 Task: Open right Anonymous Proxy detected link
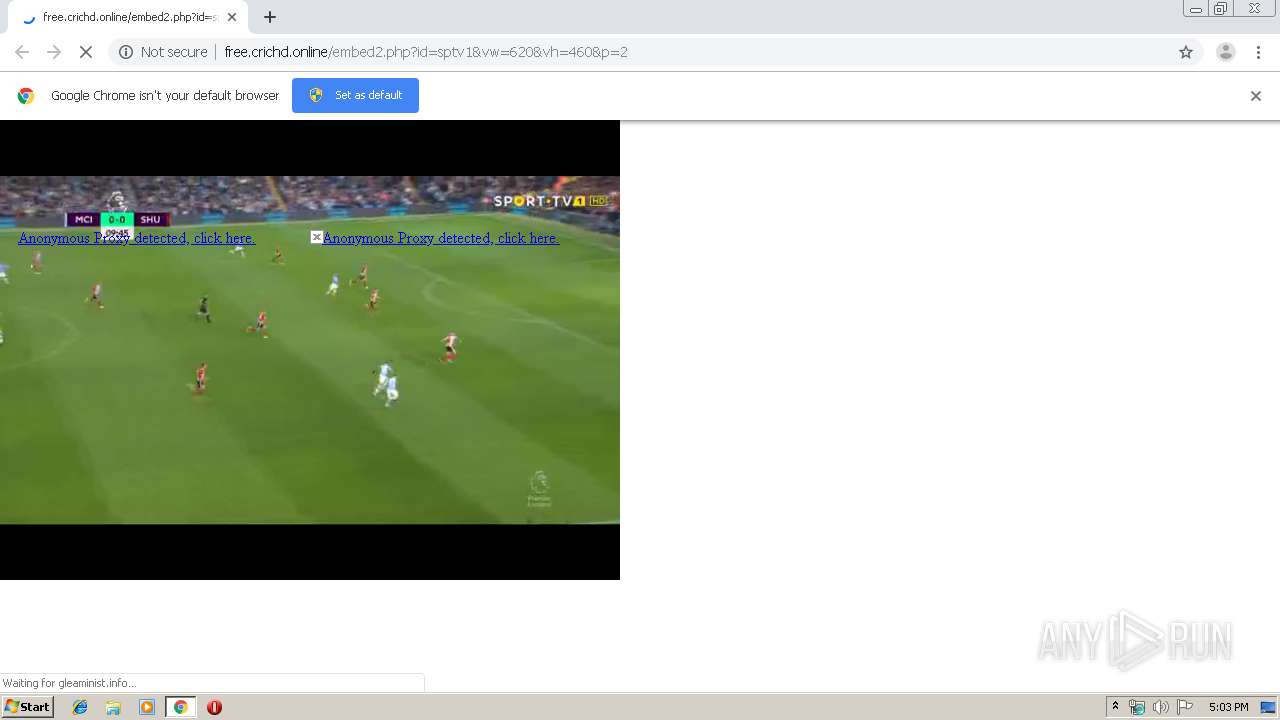(x=441, y=238)
